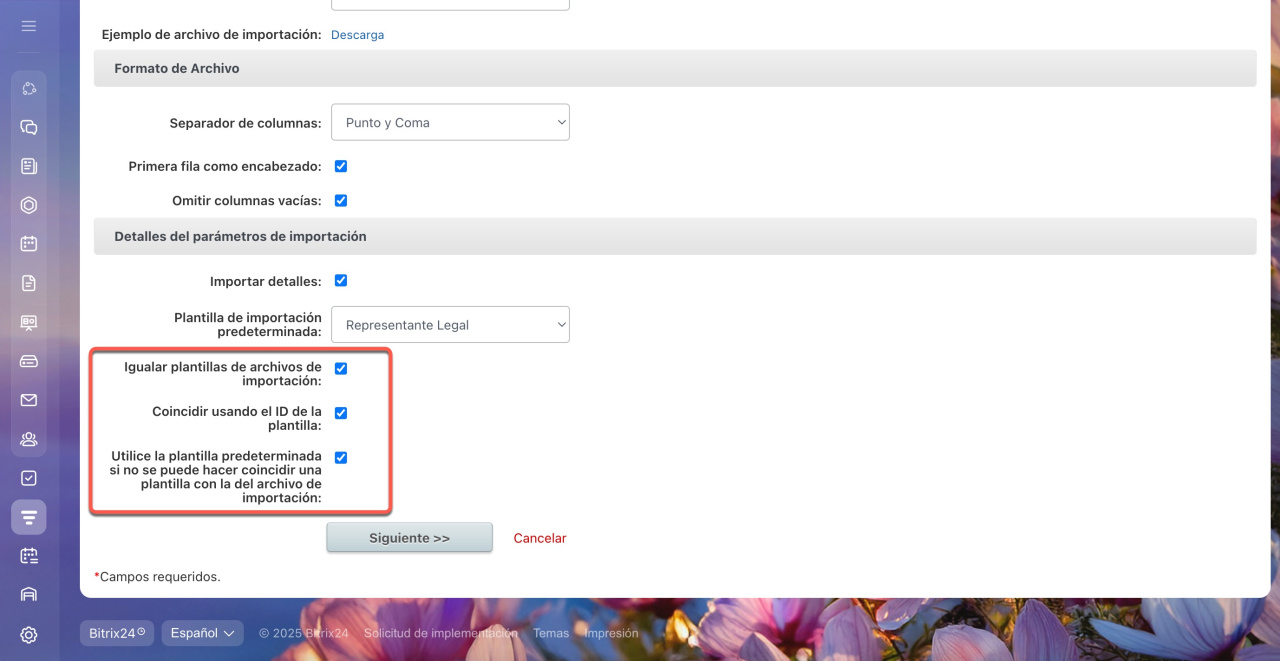Image resolution: width=1280 pixels, height=661 pixels.
Task: Toggle 'Coincidir usando el ID de la plantilla' checkbox
Action: pyautogui.click(x=341, y=412)
